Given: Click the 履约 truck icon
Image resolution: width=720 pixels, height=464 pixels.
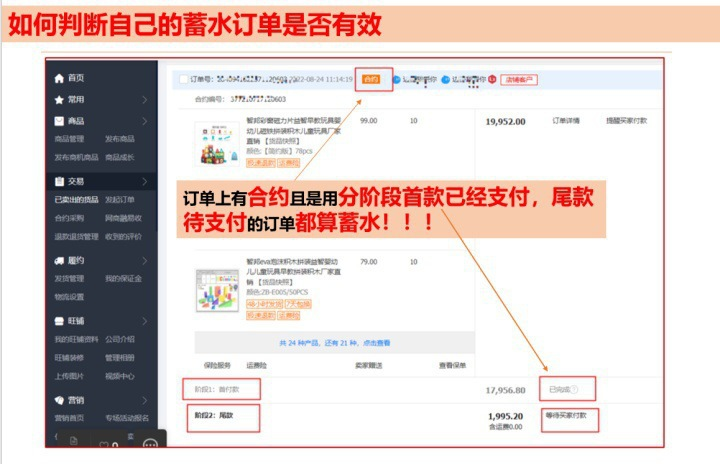Looking at the screenshot, I should point(59,259).
